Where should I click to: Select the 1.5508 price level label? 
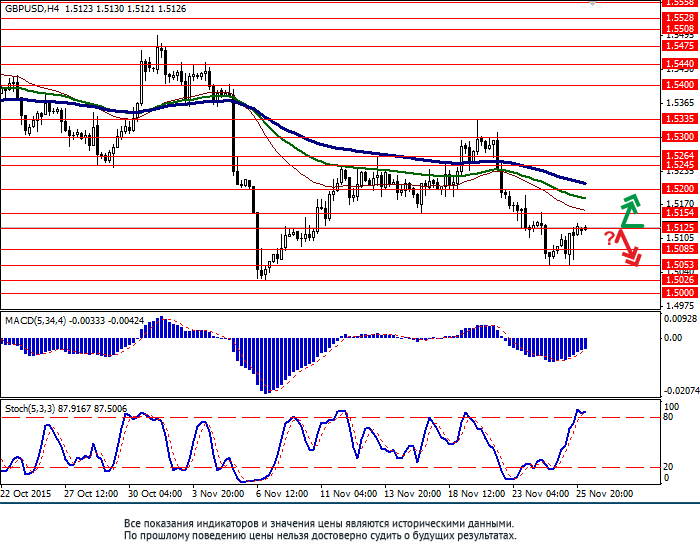[679, 29]
